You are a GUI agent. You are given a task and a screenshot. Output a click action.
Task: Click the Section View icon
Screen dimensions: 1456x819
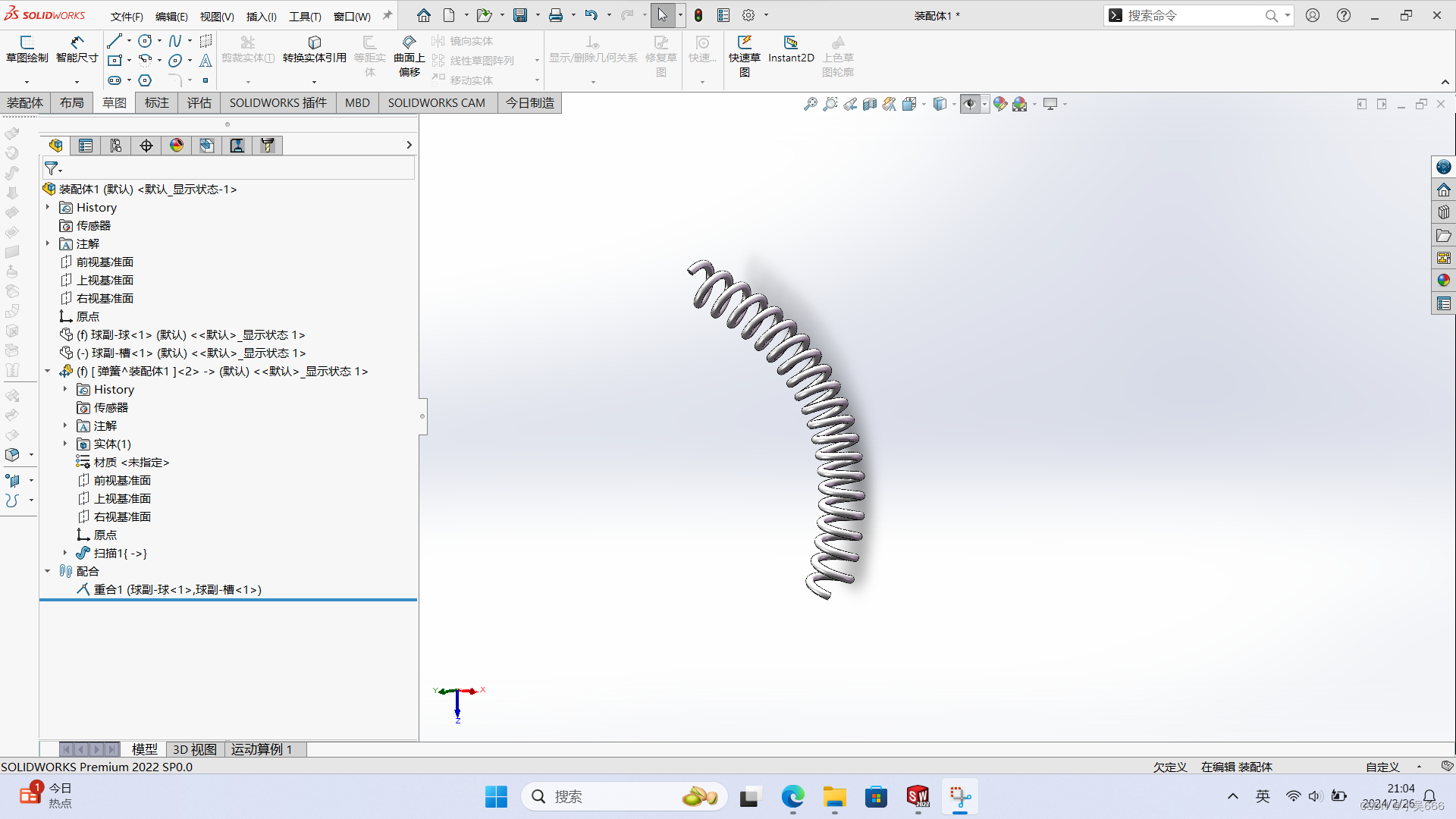pos(870,104)
